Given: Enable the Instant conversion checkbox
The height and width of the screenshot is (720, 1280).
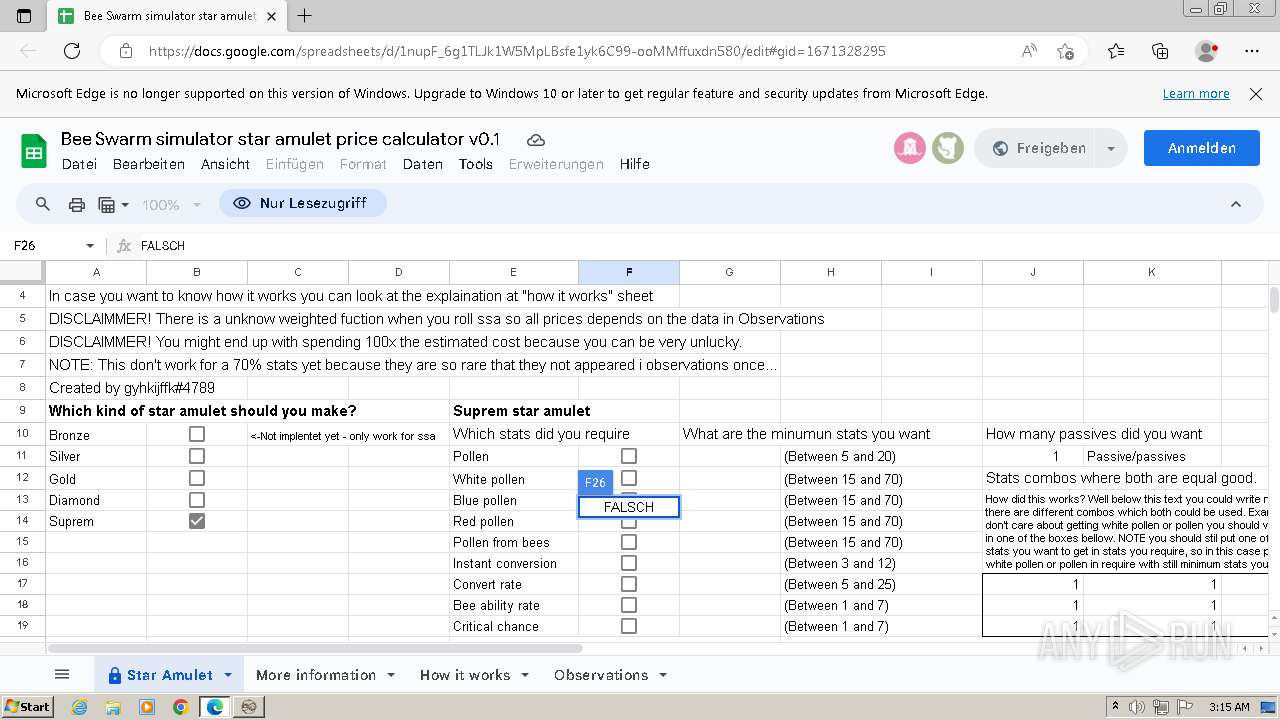Looking at the screenshot, I should [x=629, y=563].
